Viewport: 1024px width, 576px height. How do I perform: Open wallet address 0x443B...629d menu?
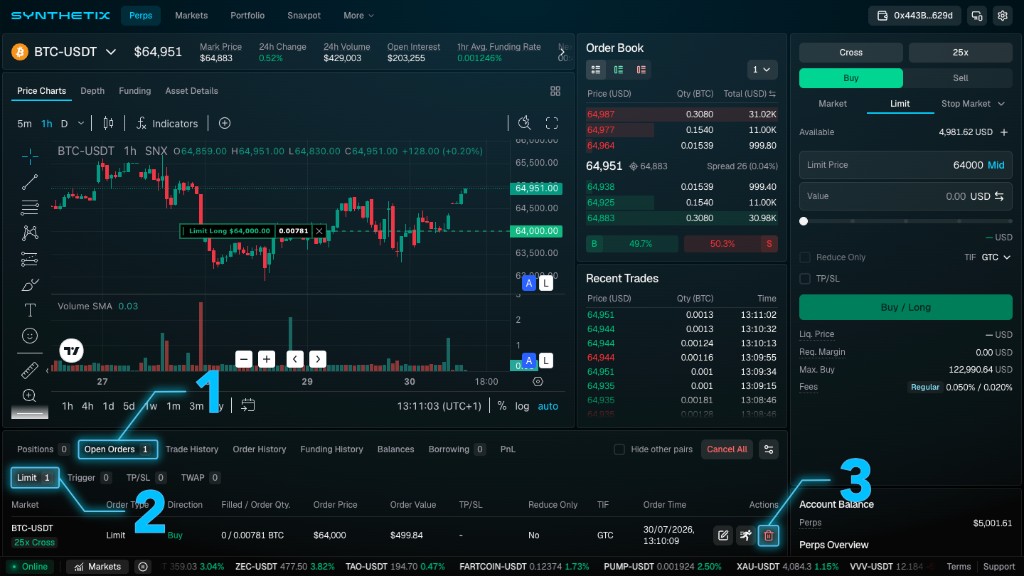(914, 16)
